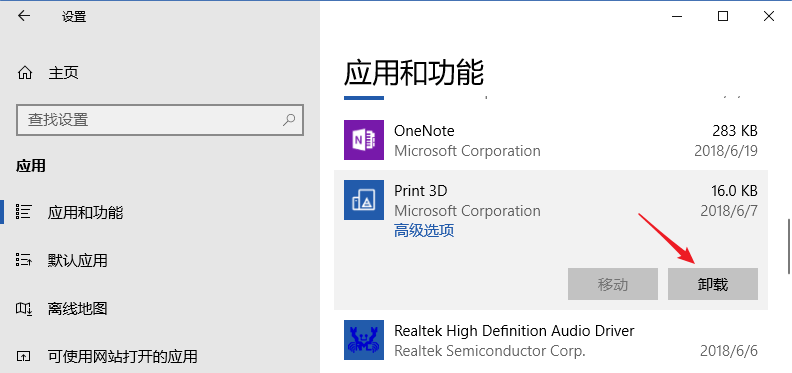Select 可使用网站打开的应用 menu entry
Viewport: 792px width, 373px height.
(x=122, y=357)
